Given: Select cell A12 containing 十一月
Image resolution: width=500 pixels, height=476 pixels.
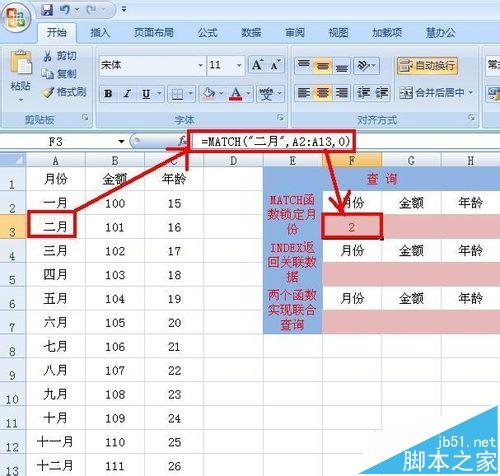Looking at the screenshot, I should pos(55,442).
